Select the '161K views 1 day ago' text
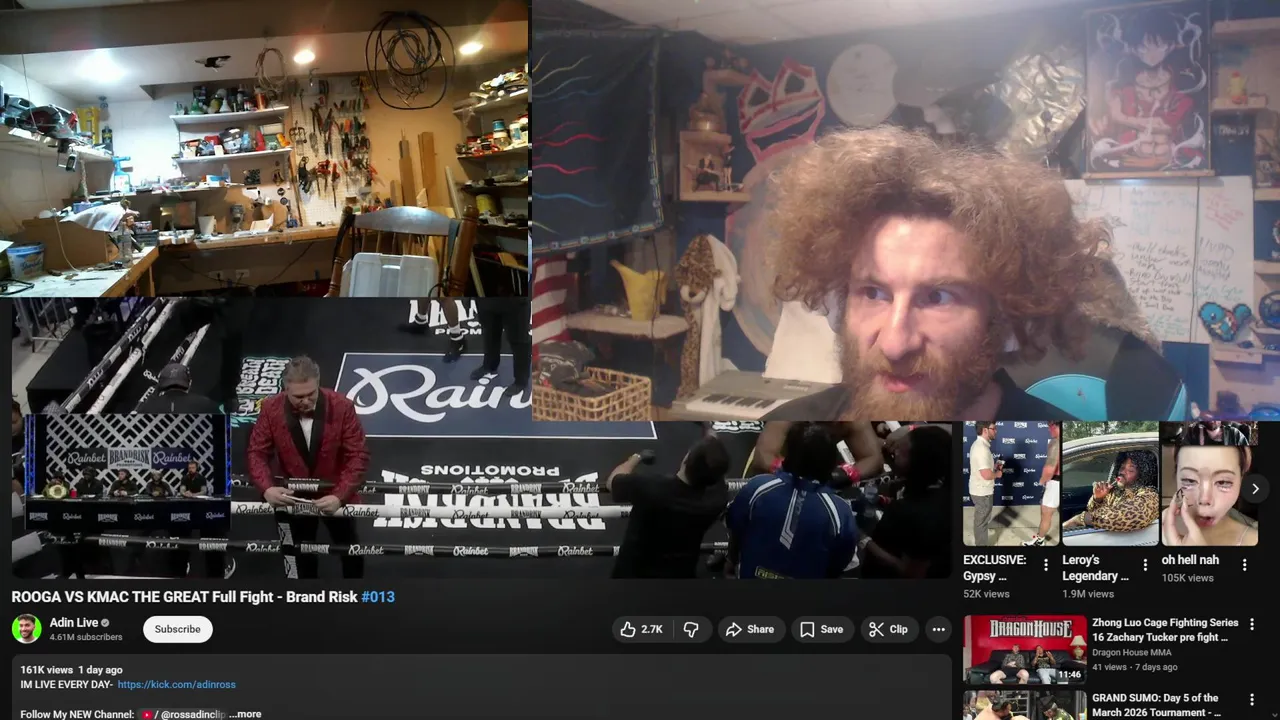Screen dimensions: 1280x720 [x=71, y=670]
